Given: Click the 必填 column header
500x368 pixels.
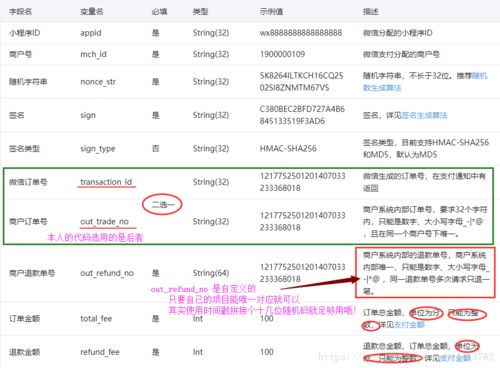Looking at the screenshot, I should coord(159,12).
